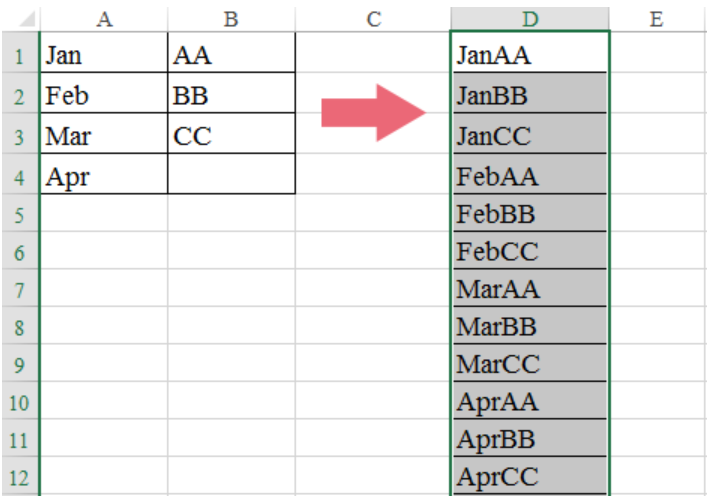This screenshot has width=707, height=500.
Task: Select row 5 header
Action: tap(20, 213)
